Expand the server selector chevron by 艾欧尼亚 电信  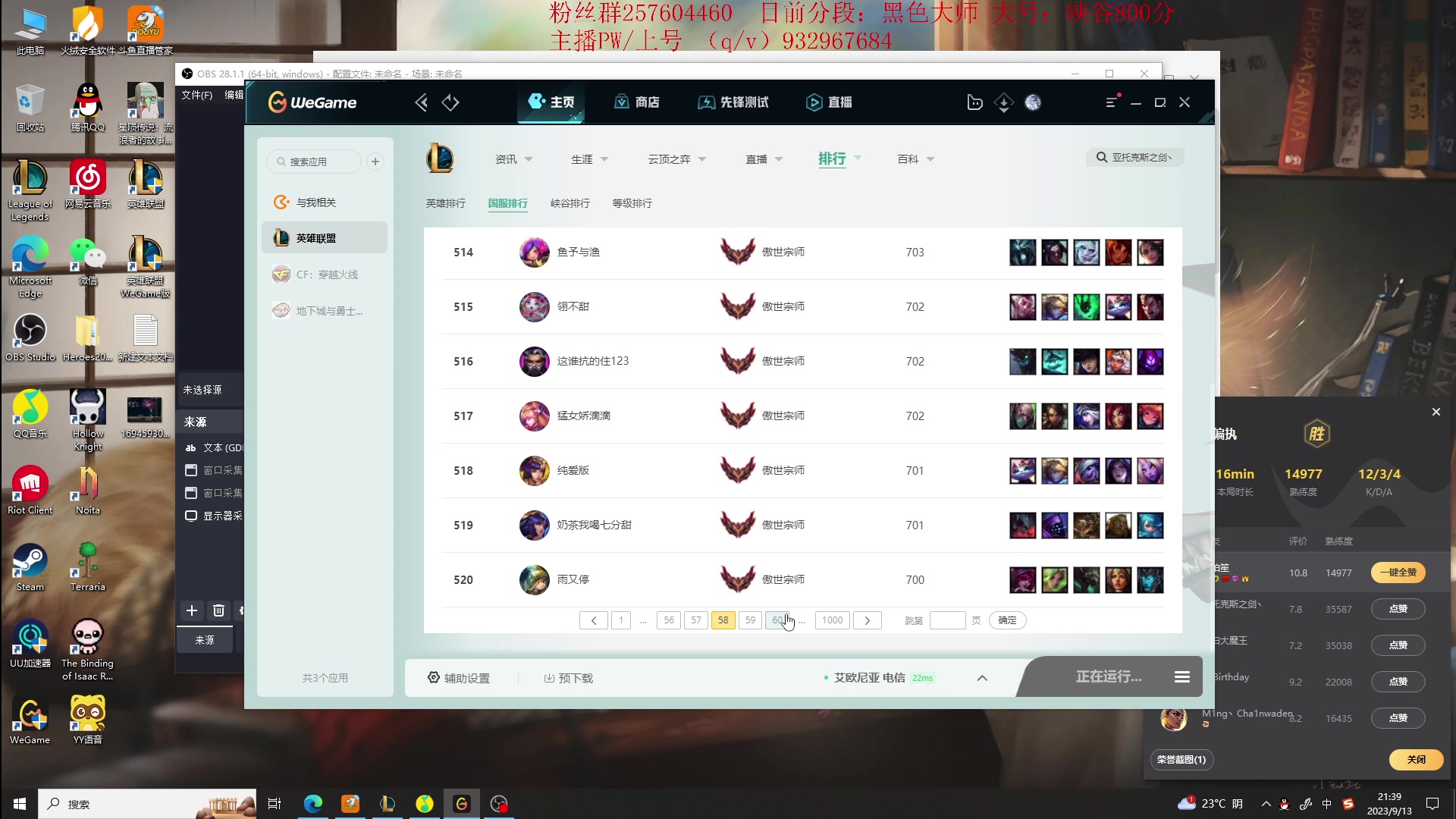982,678
